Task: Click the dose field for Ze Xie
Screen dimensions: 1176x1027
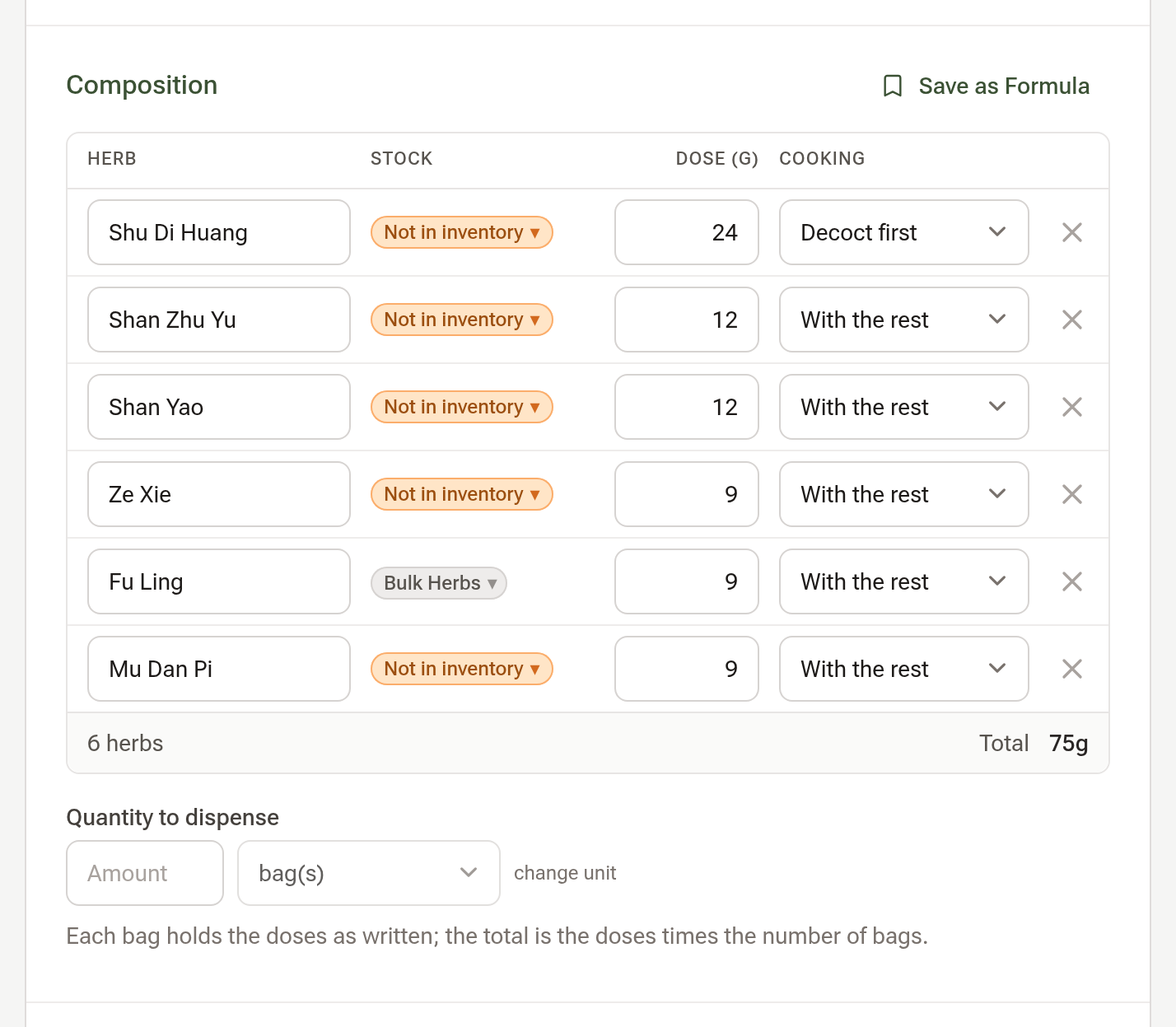Action: (x=687, y=494)
